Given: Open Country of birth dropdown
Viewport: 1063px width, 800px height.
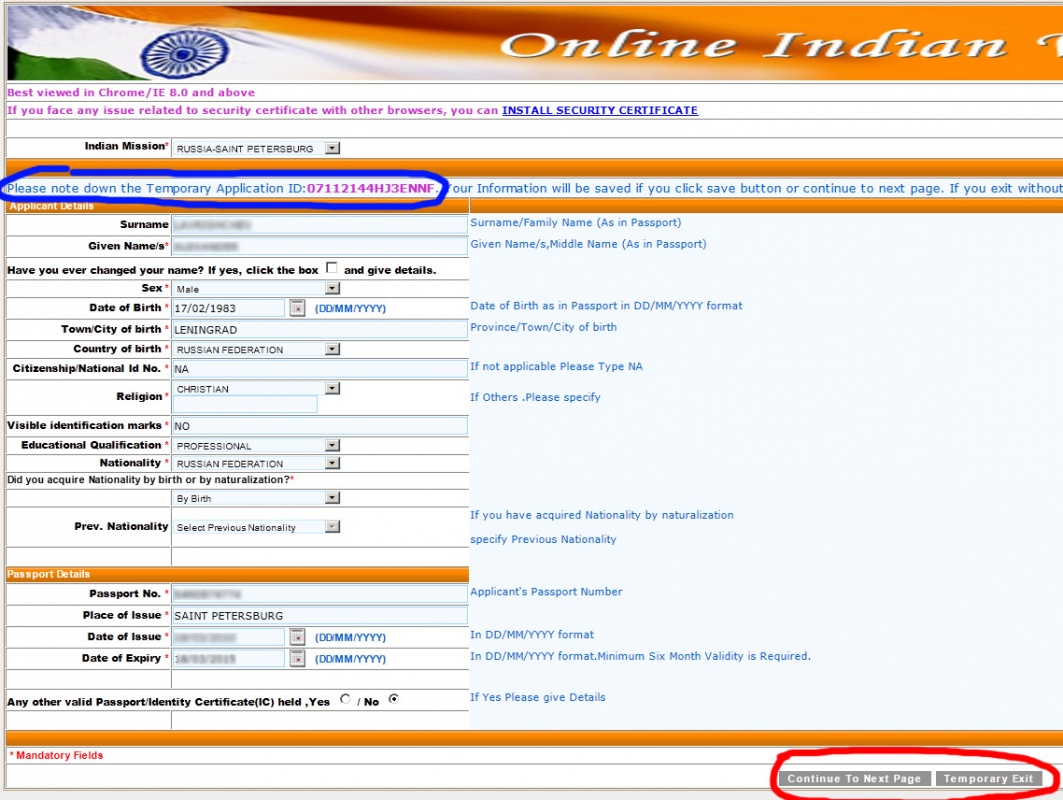Looking at the screenshot, I should pyautogui.click(x=332, y=350).
